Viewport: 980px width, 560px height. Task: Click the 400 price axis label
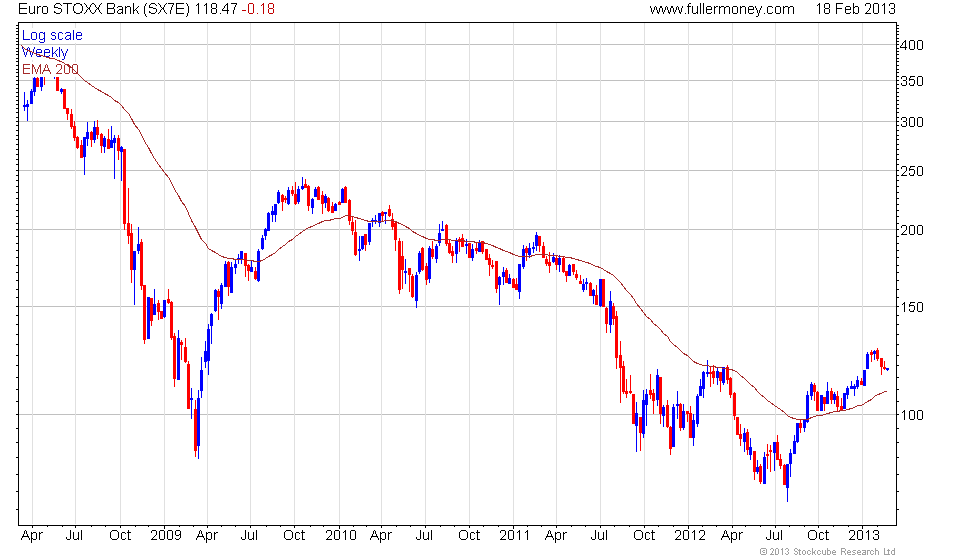click(911, 45)
